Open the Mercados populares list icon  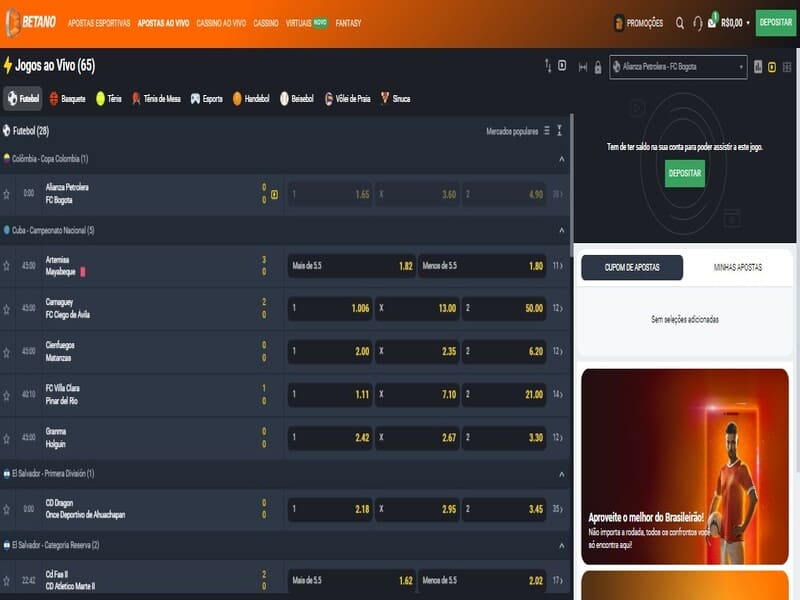tap(546, 131)
